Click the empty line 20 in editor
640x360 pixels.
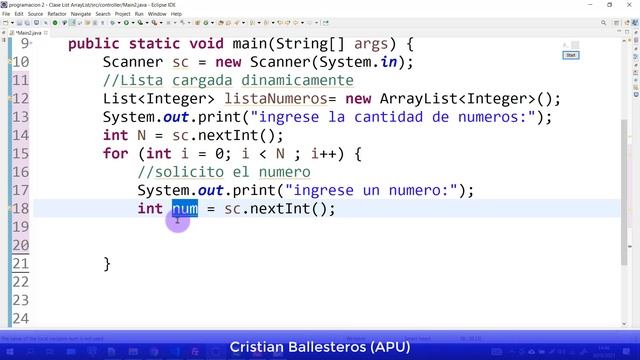[x=327, y=245]
